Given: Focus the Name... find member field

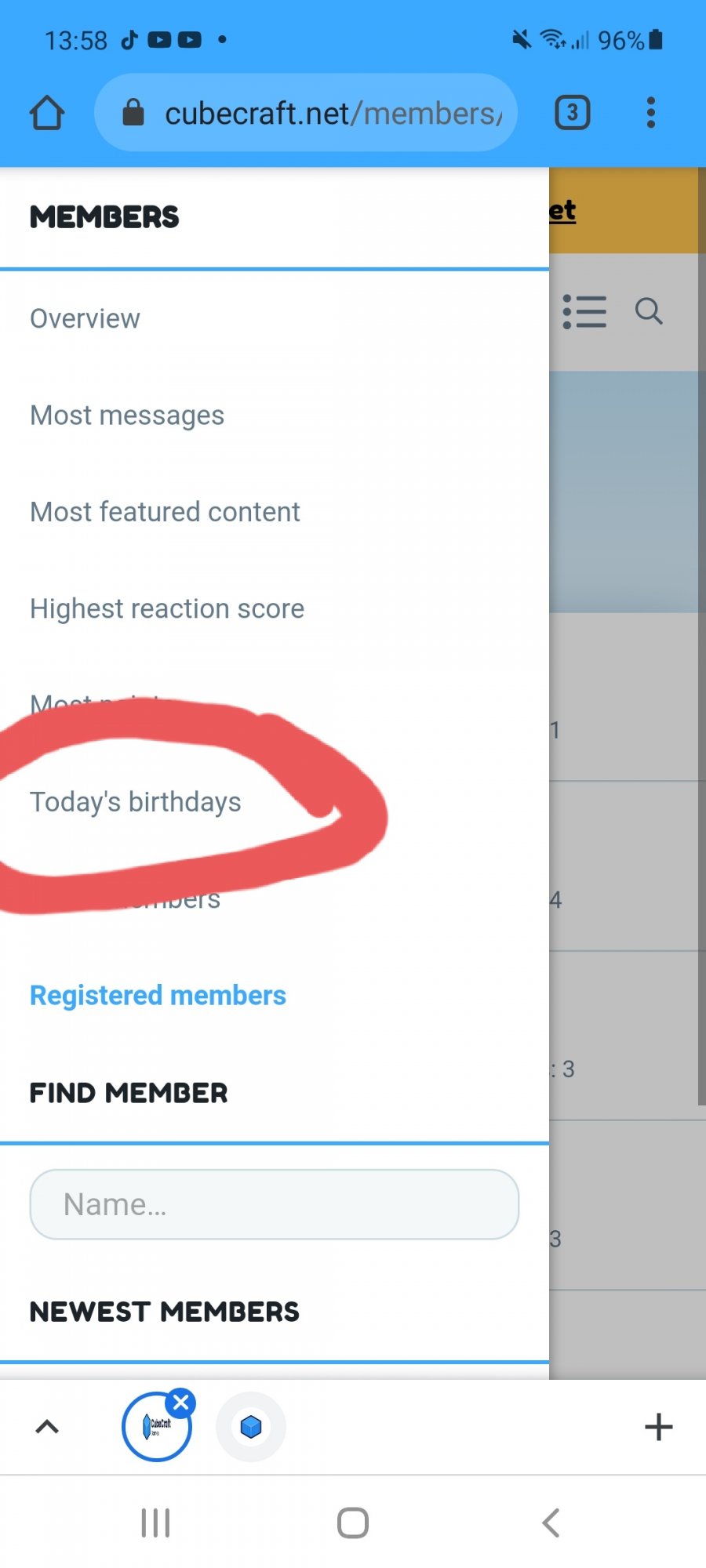Looking at the screenshot, I should (x=275, y=1204).
